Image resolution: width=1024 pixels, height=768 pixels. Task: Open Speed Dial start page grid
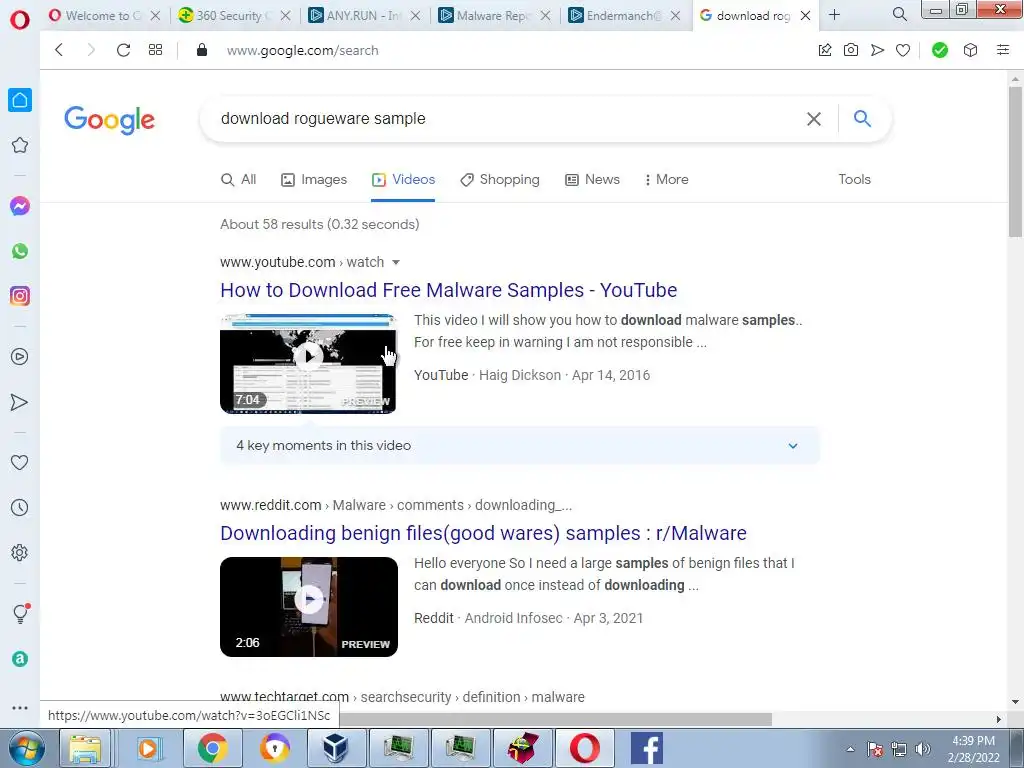155,50
